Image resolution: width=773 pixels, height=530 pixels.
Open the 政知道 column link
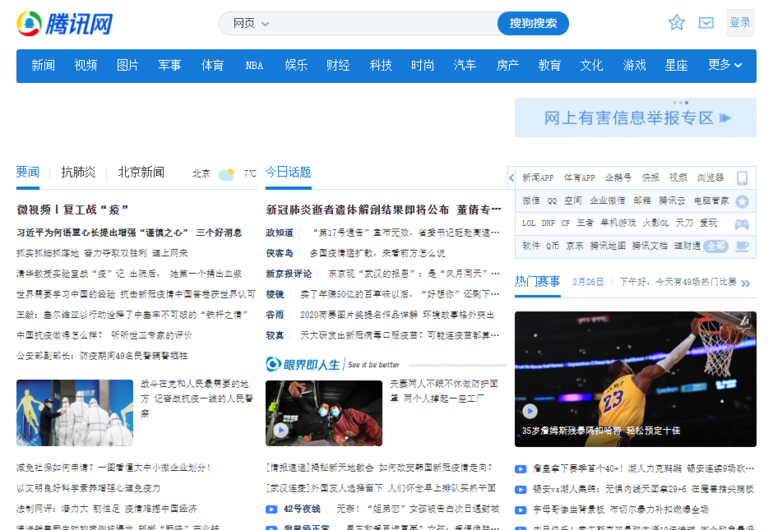click(280, 233)
